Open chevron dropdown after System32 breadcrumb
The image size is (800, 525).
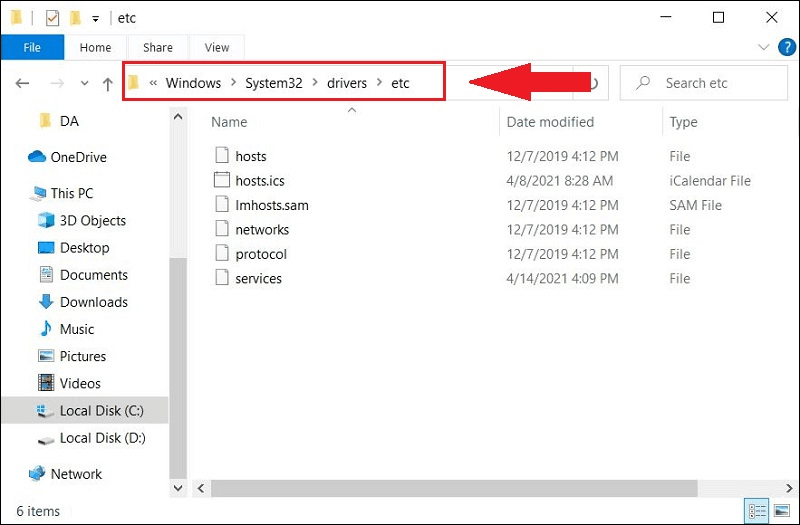click(x=315, y=82)
